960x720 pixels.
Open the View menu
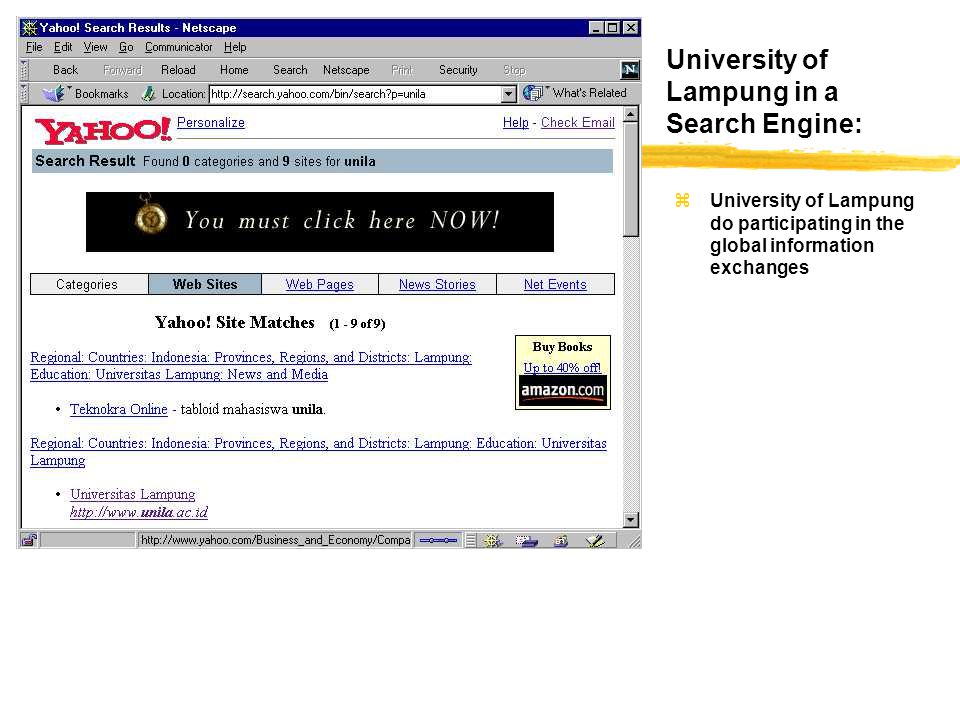tap(95, 47)
